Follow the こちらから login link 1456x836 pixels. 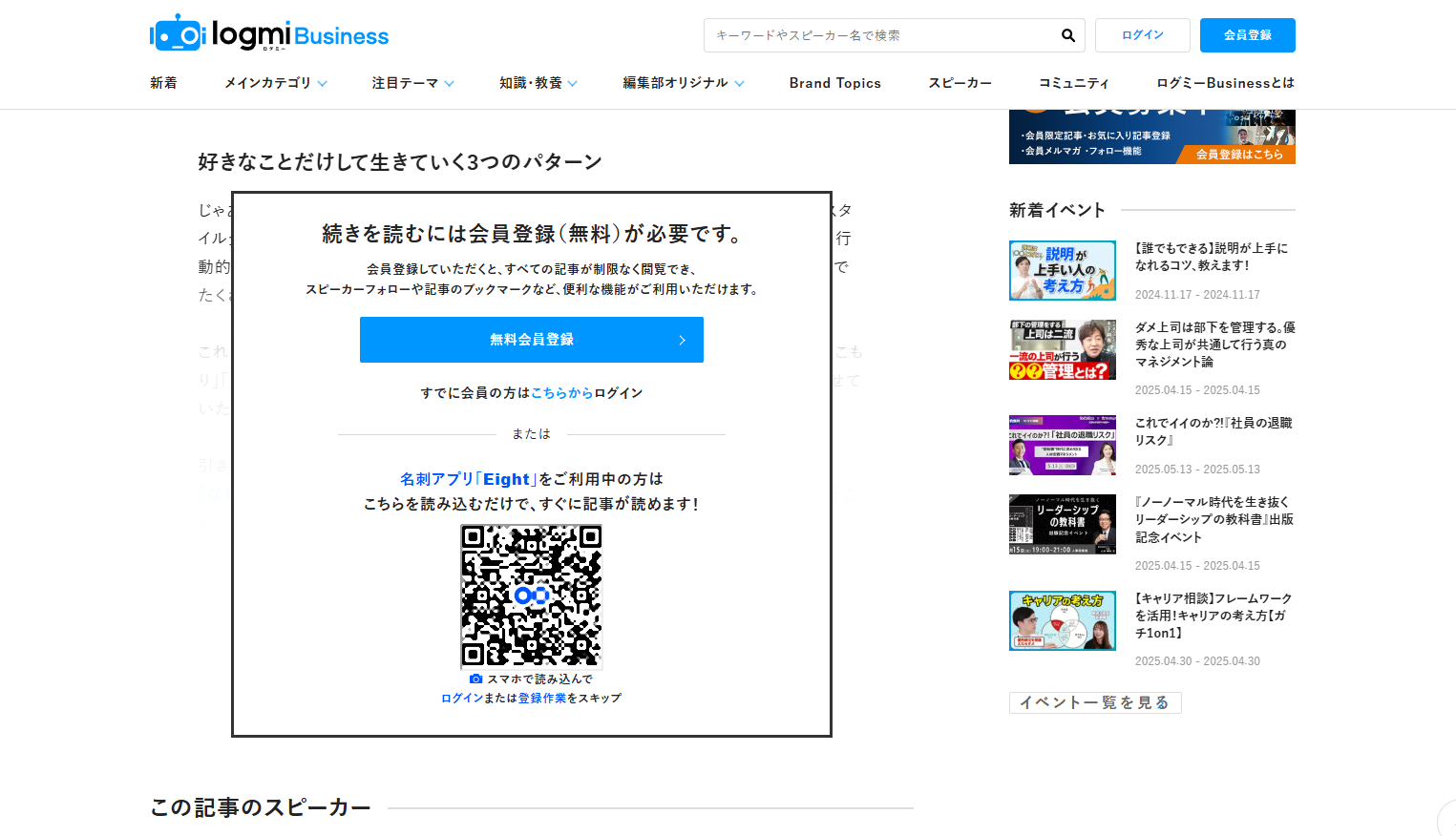click(x=561, y=392)
